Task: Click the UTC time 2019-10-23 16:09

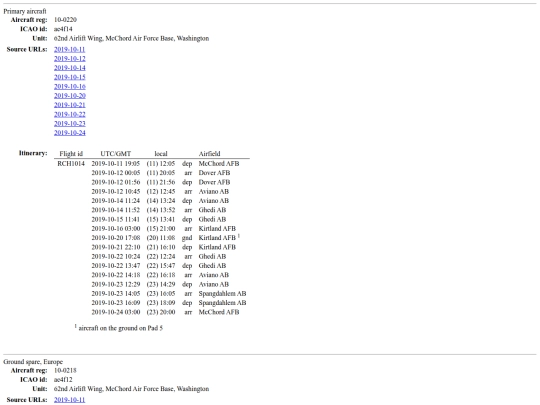Action: 116,303
